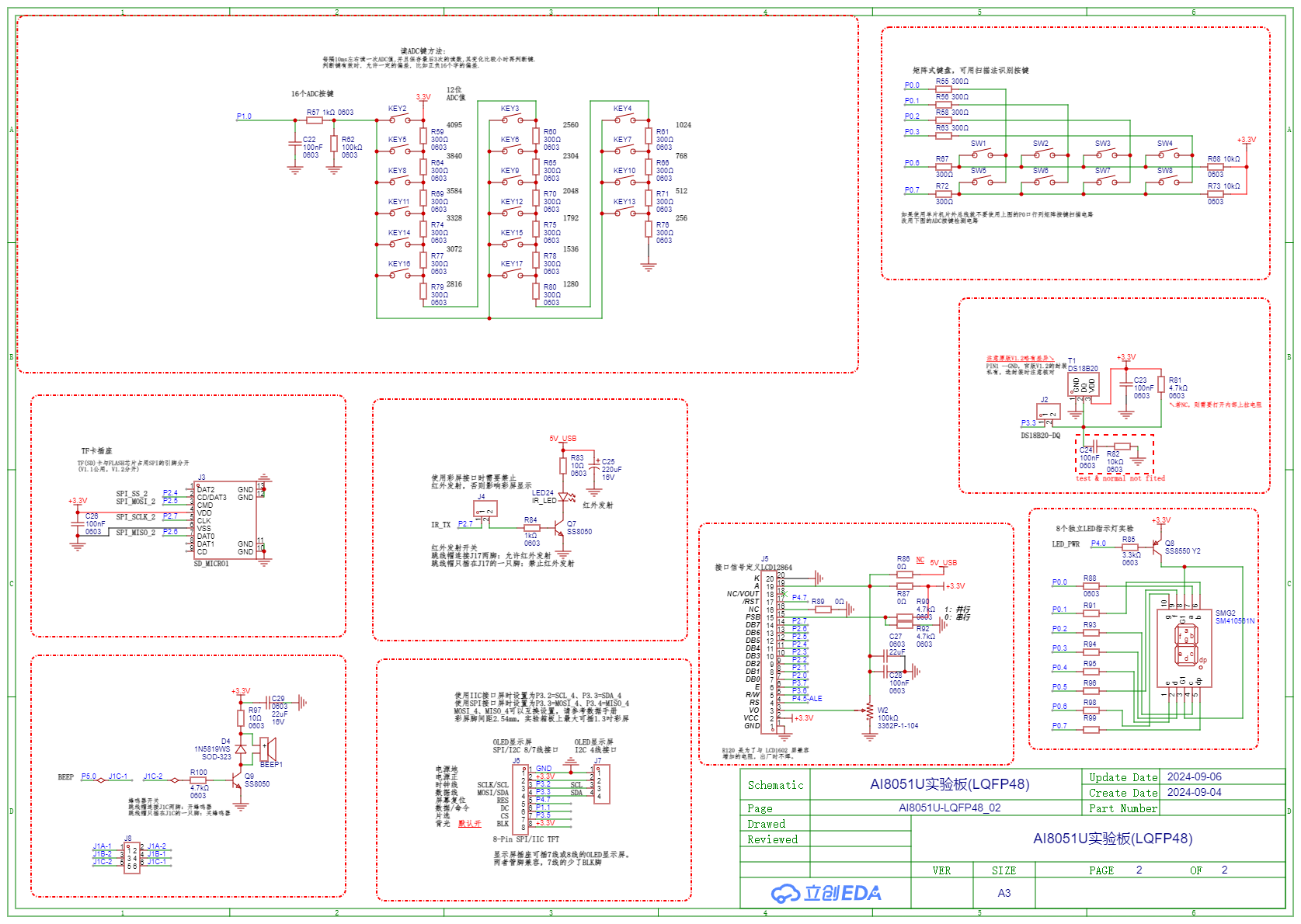
Task: Select the Q7 SS8050 transistor symbol
Action: tap(558, 530)
